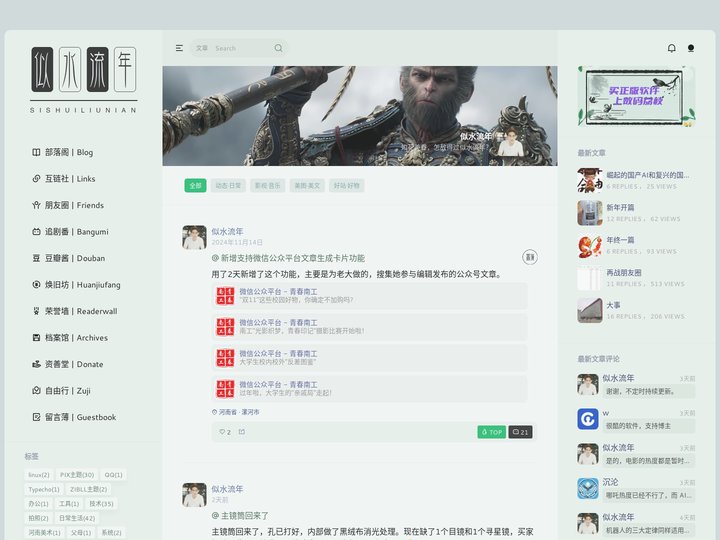Open WeChat card 南工光影织梦 photo contest

pyautogui.click(x=369, y=327)
